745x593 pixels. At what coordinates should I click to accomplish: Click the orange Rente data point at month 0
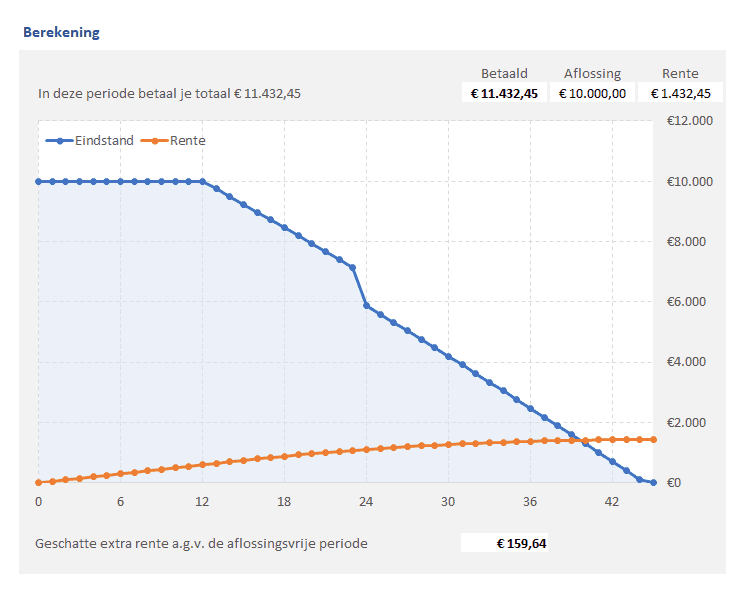[x=38, y=482]
